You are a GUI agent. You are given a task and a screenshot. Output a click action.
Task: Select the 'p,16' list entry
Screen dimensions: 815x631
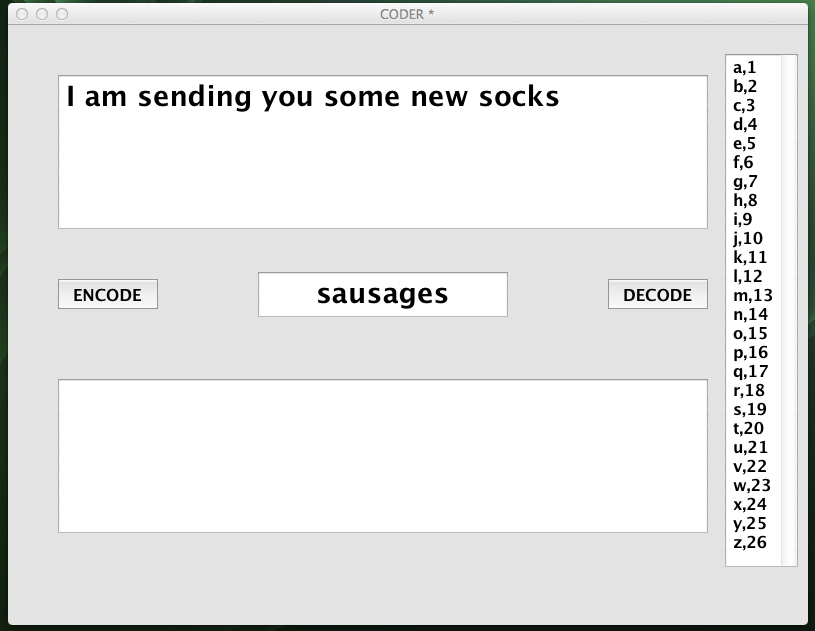click(750, 352)
